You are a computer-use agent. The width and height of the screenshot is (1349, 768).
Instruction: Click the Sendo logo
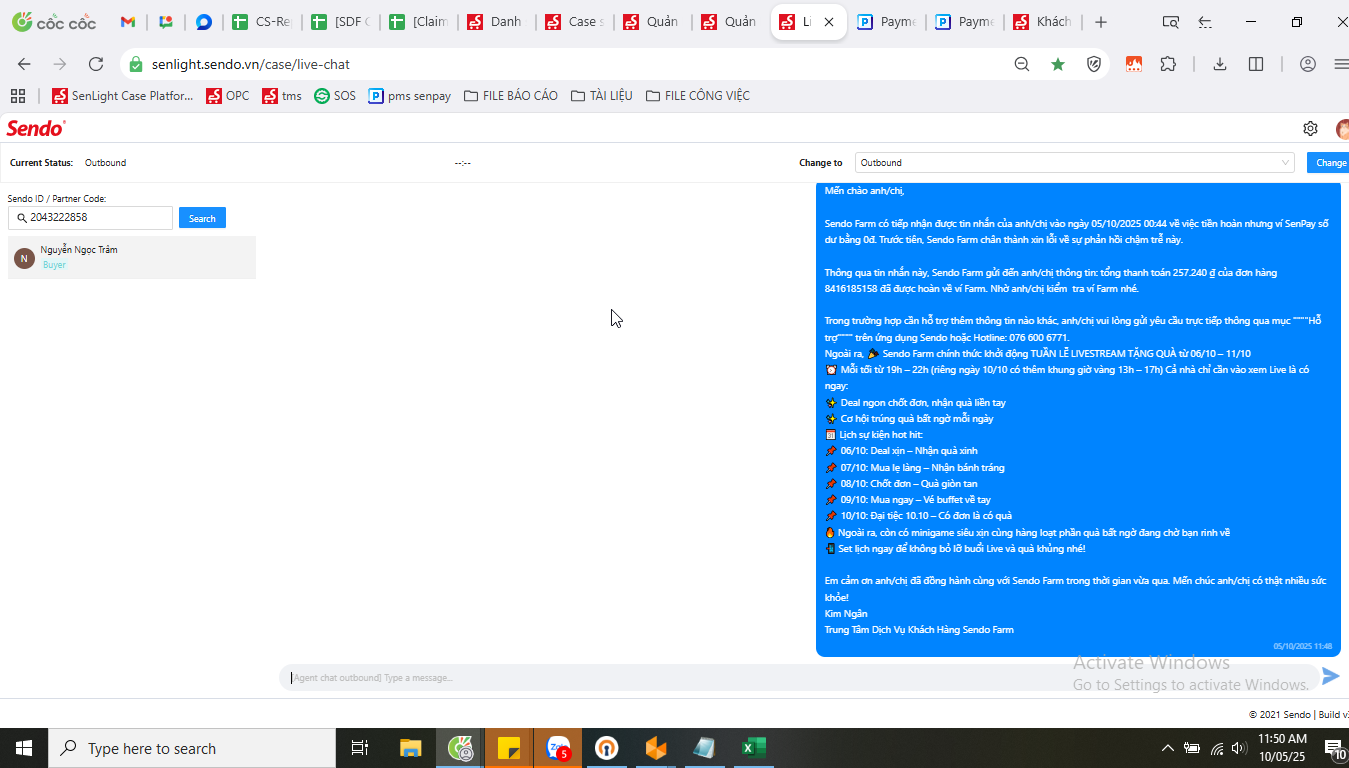pos(36,128)
